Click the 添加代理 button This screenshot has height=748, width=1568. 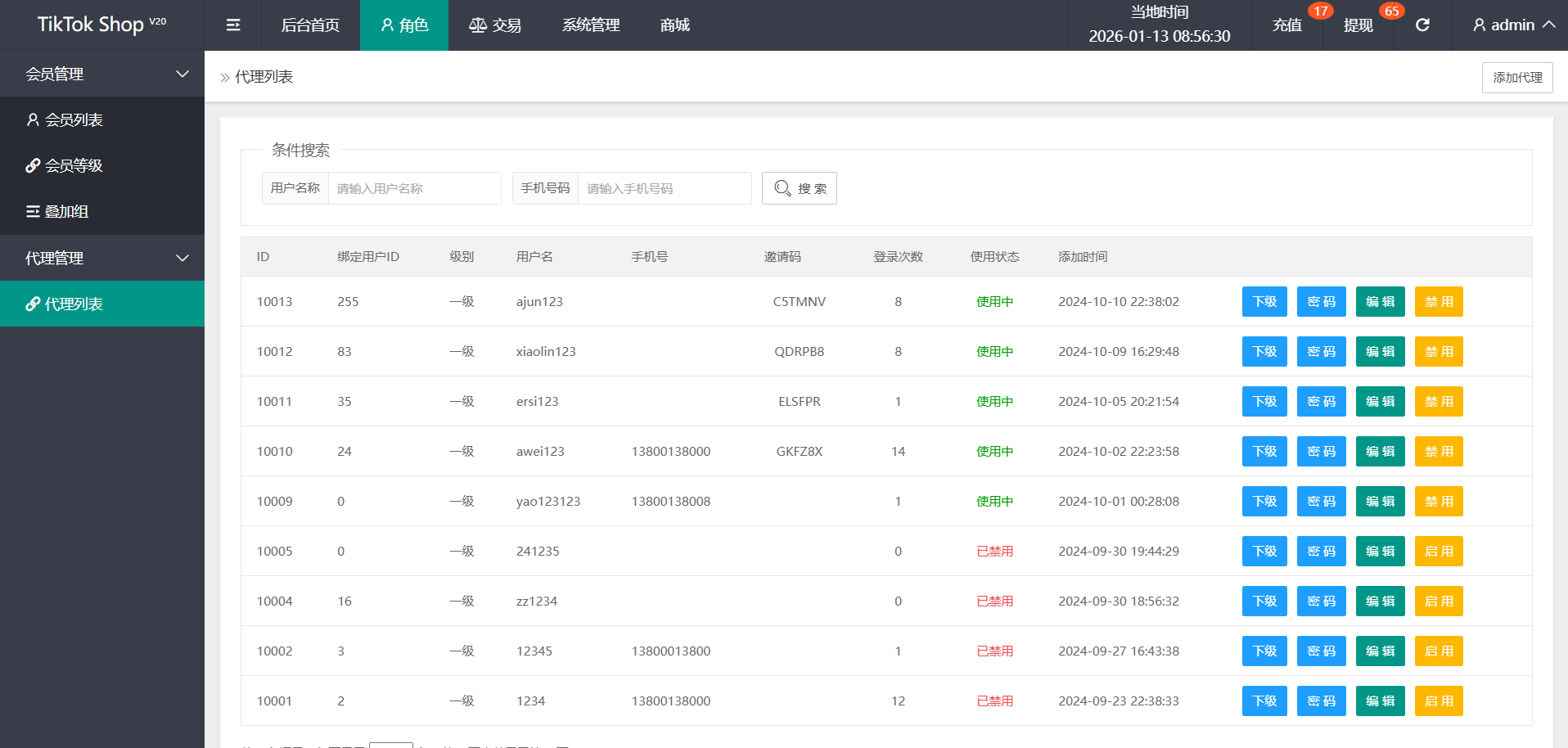point(1516,78)
